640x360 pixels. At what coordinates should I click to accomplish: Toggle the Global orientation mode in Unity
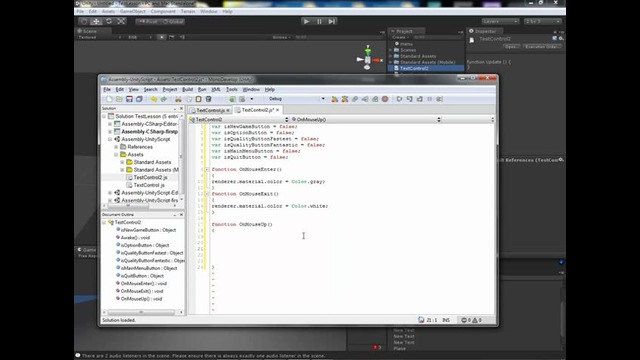[173, 22]
